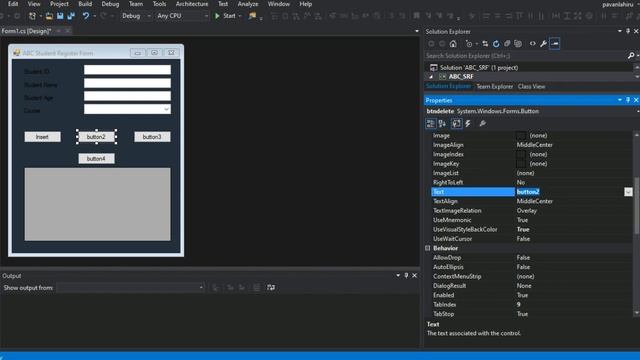Switch to Team Explorer tab
The image size is (640, 360).
click(x=494, y=87)
